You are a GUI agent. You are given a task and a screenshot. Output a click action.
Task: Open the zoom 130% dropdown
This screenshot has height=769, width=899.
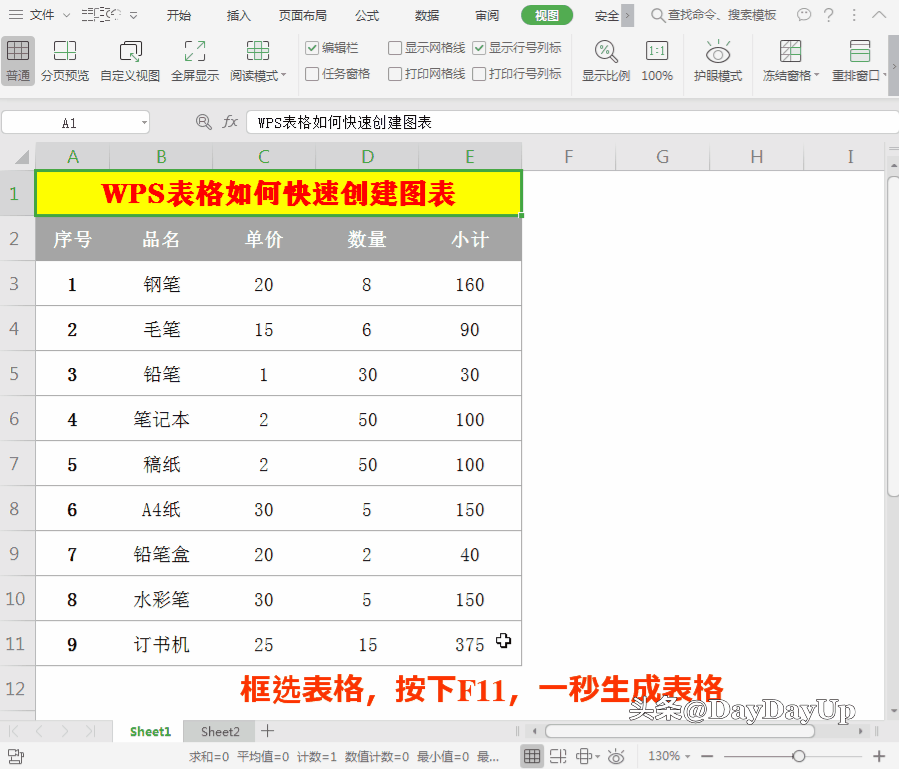point(687,756)
